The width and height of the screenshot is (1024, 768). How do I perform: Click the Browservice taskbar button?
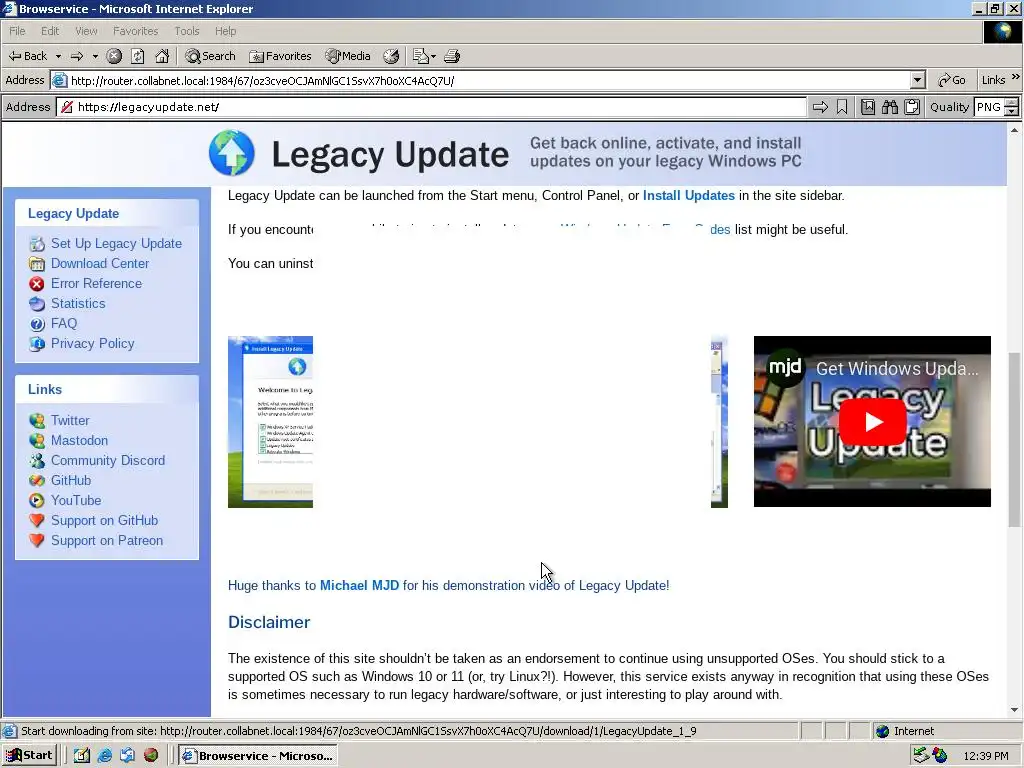click(258, 756)
